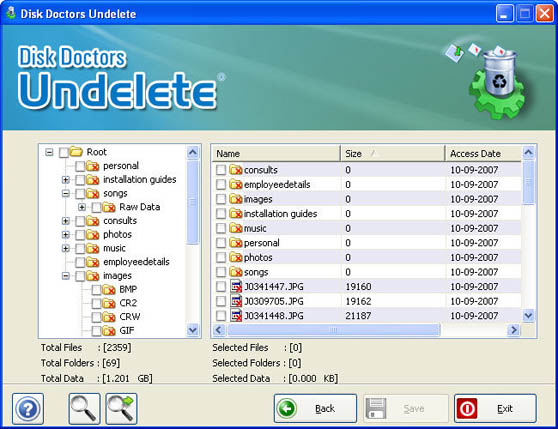Click the Save button
This screenshot has width=558, height=429.
[x=406, y=408]
